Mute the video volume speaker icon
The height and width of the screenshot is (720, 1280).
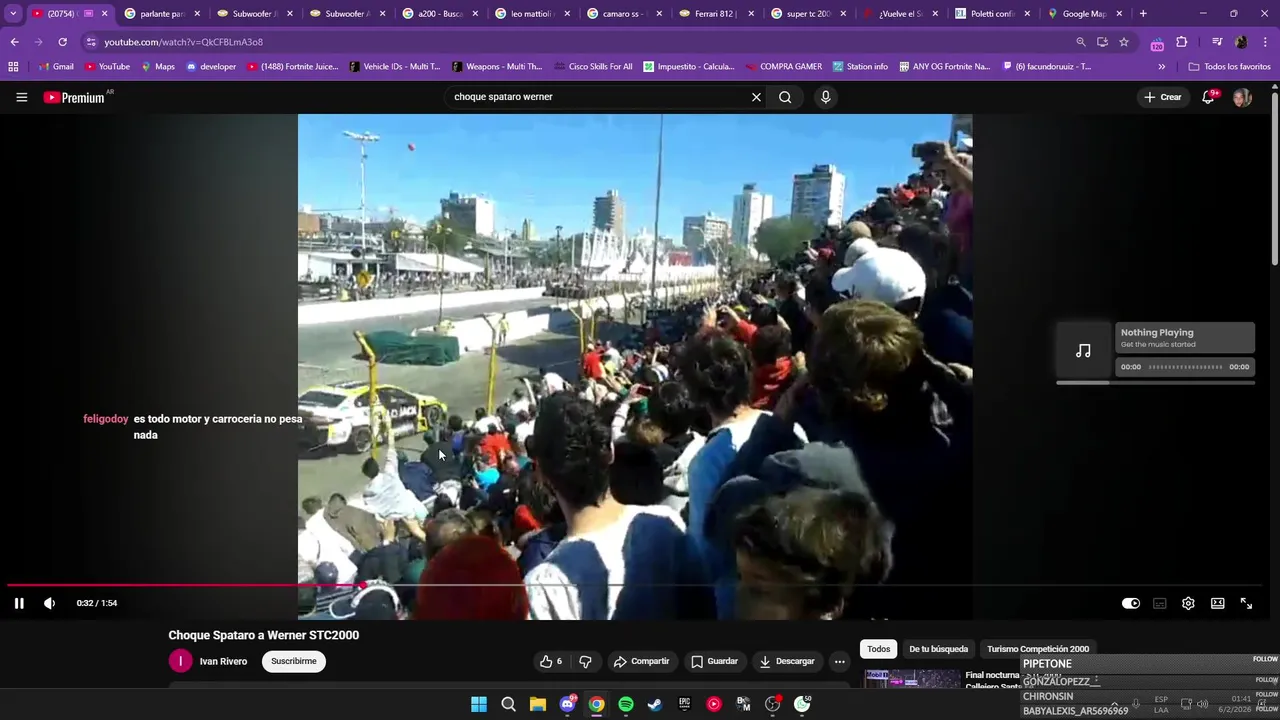tap(50, 603)
